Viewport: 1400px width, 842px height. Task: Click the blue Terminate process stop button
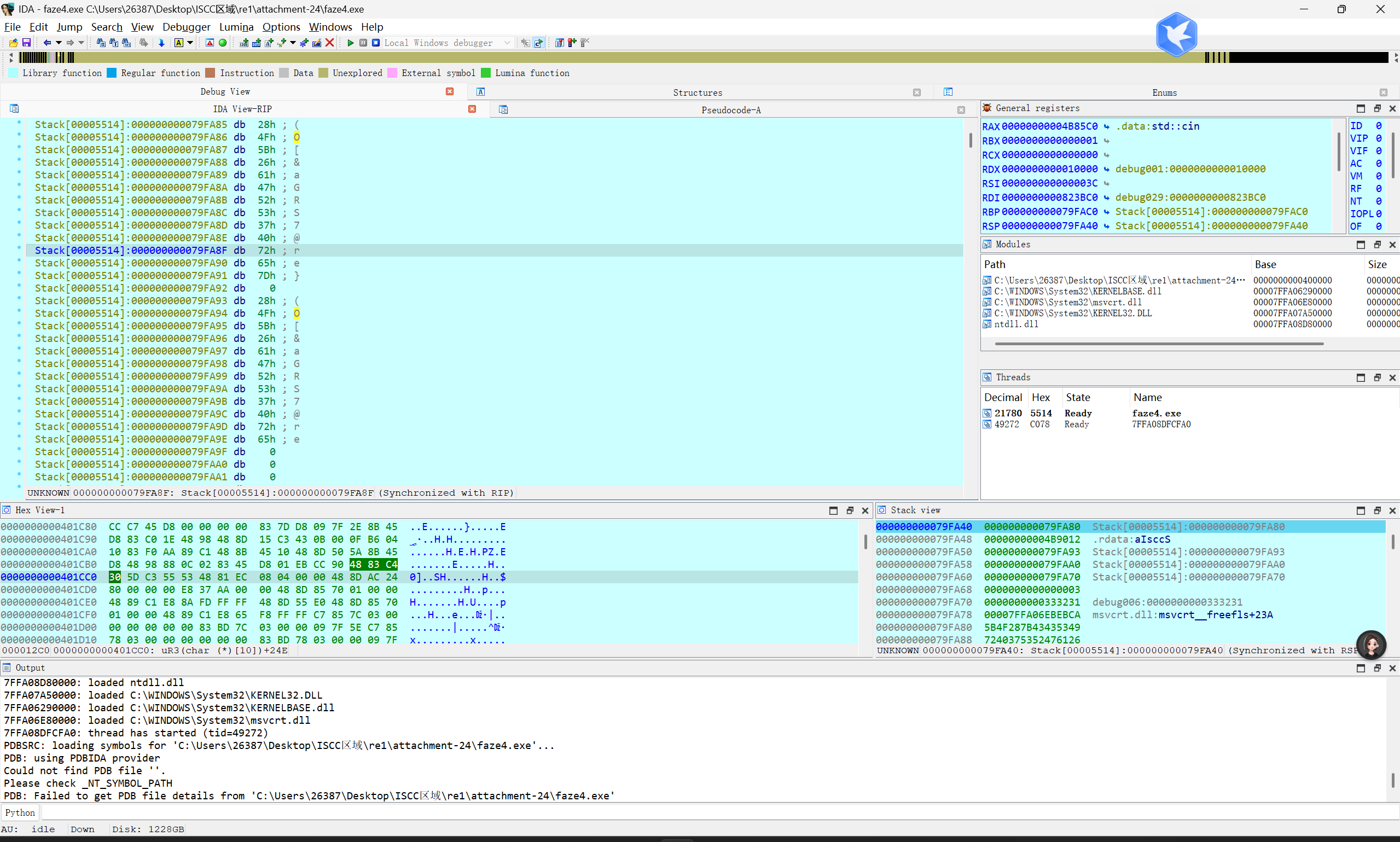click(375, 43)
